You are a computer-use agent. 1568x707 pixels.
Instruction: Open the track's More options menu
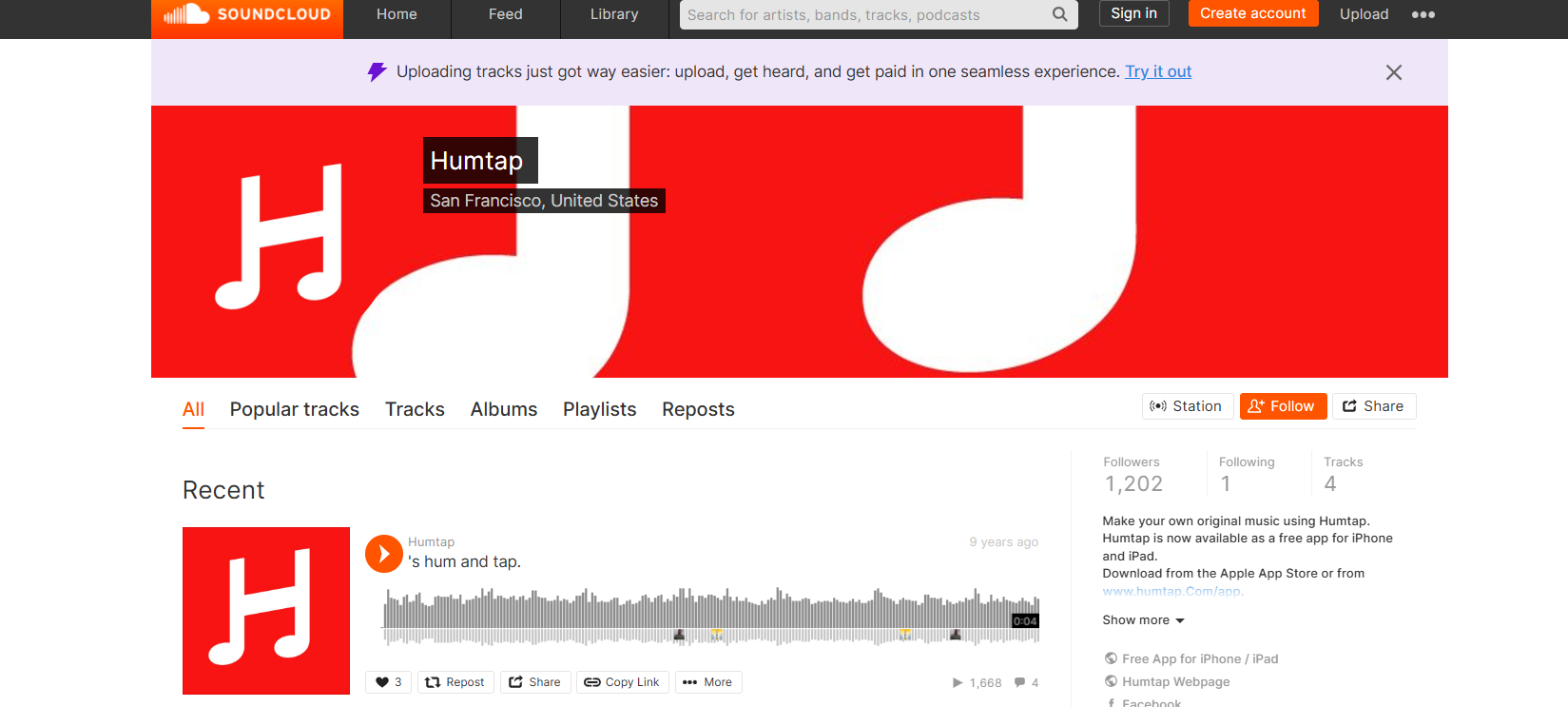tap(707, 682)
